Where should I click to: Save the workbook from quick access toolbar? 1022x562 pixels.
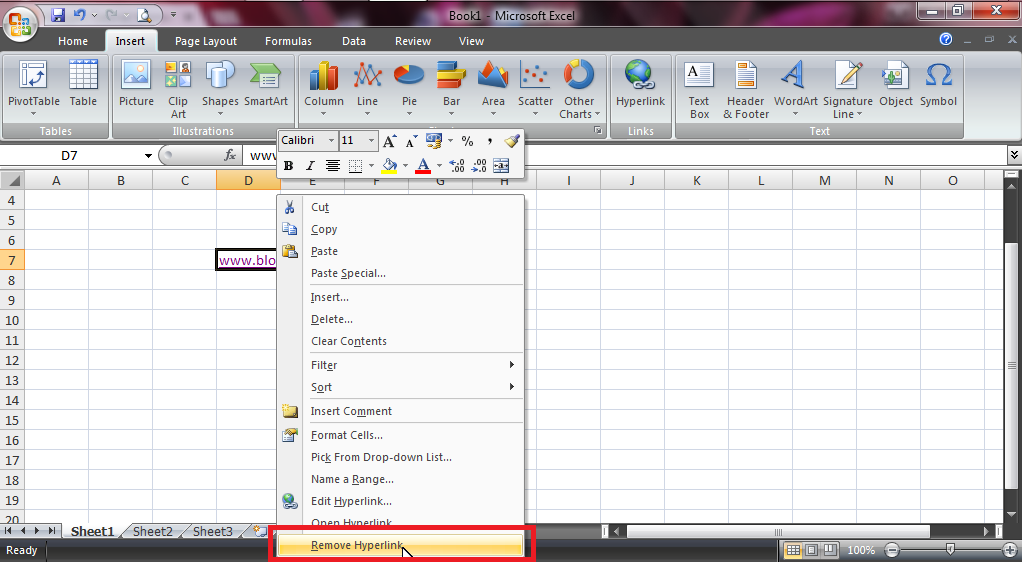click(58, 14)
